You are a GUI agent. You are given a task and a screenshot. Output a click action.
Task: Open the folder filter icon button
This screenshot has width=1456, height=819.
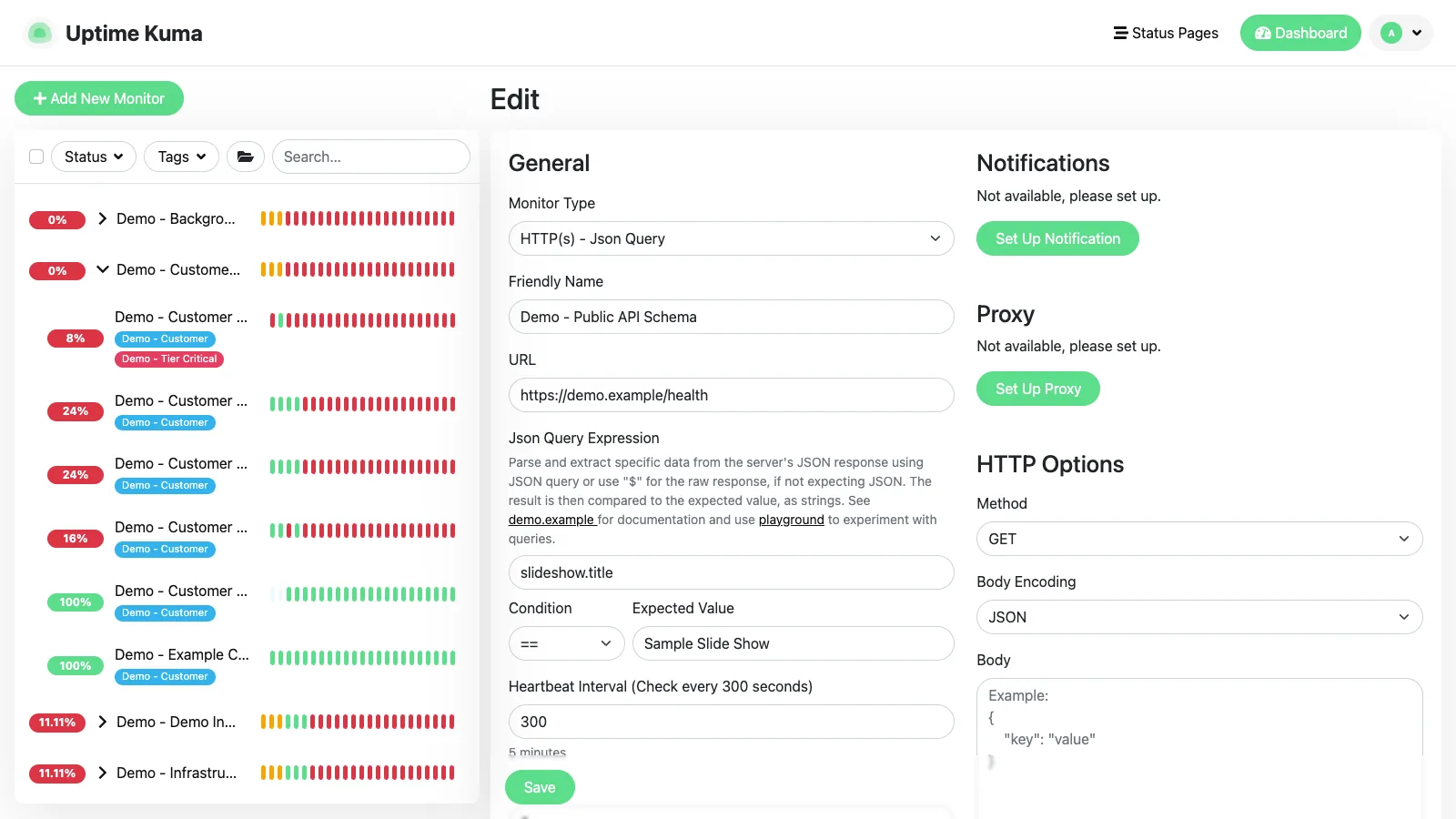tap(246, 157)
